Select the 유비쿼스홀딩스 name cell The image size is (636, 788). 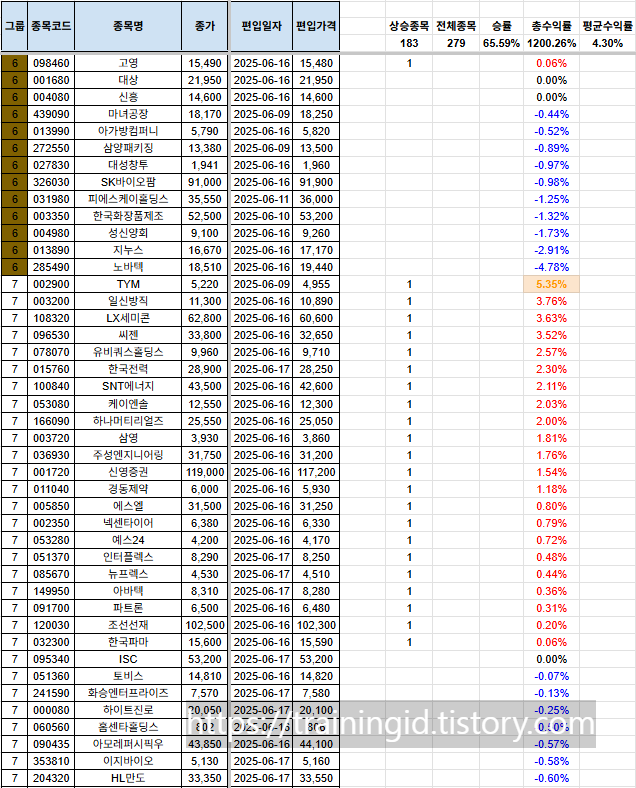(128, 352)
